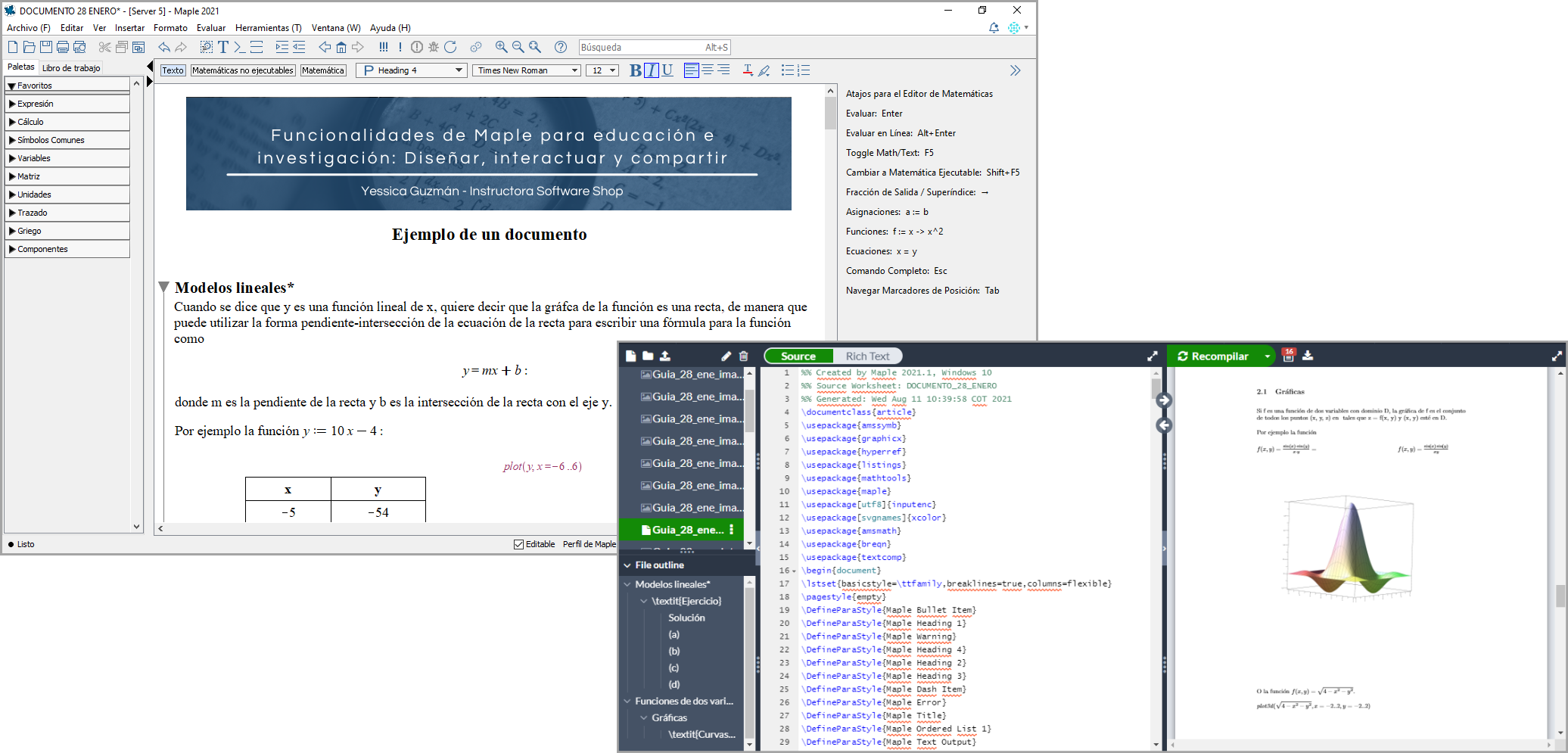Open a file in Maple

[30, 47]
